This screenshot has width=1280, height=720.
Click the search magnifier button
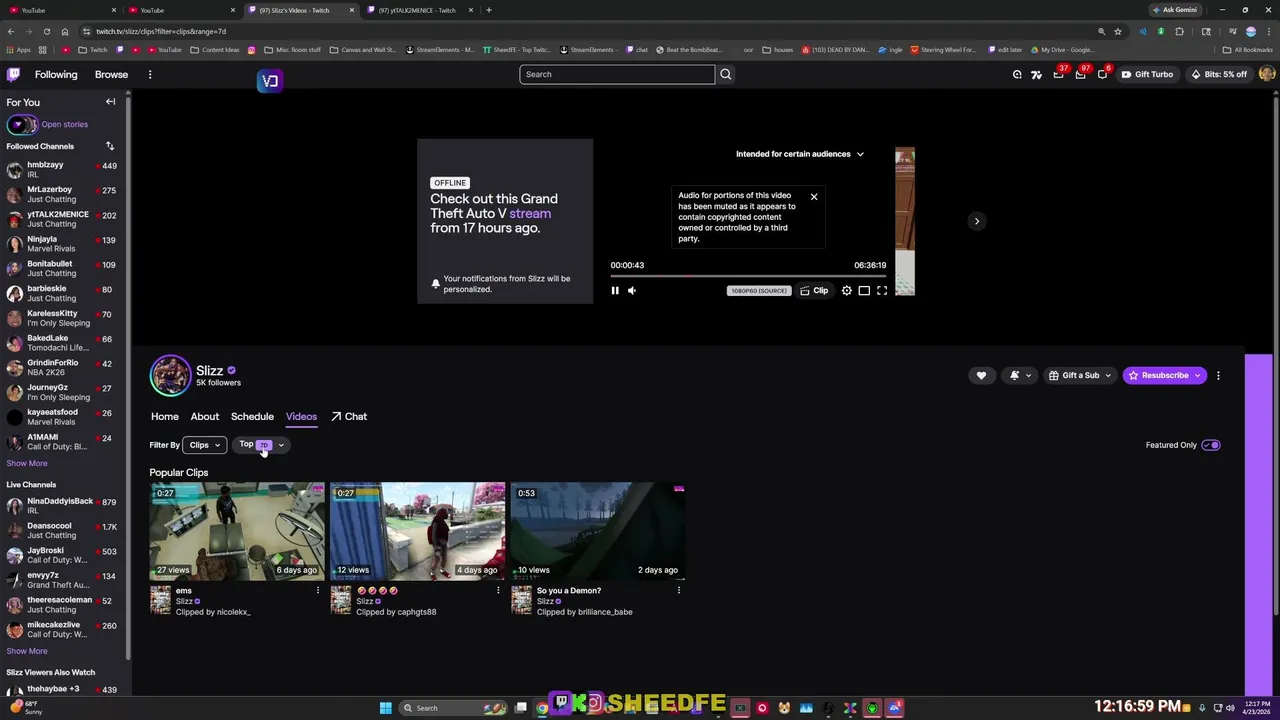[x=726, y=74]
